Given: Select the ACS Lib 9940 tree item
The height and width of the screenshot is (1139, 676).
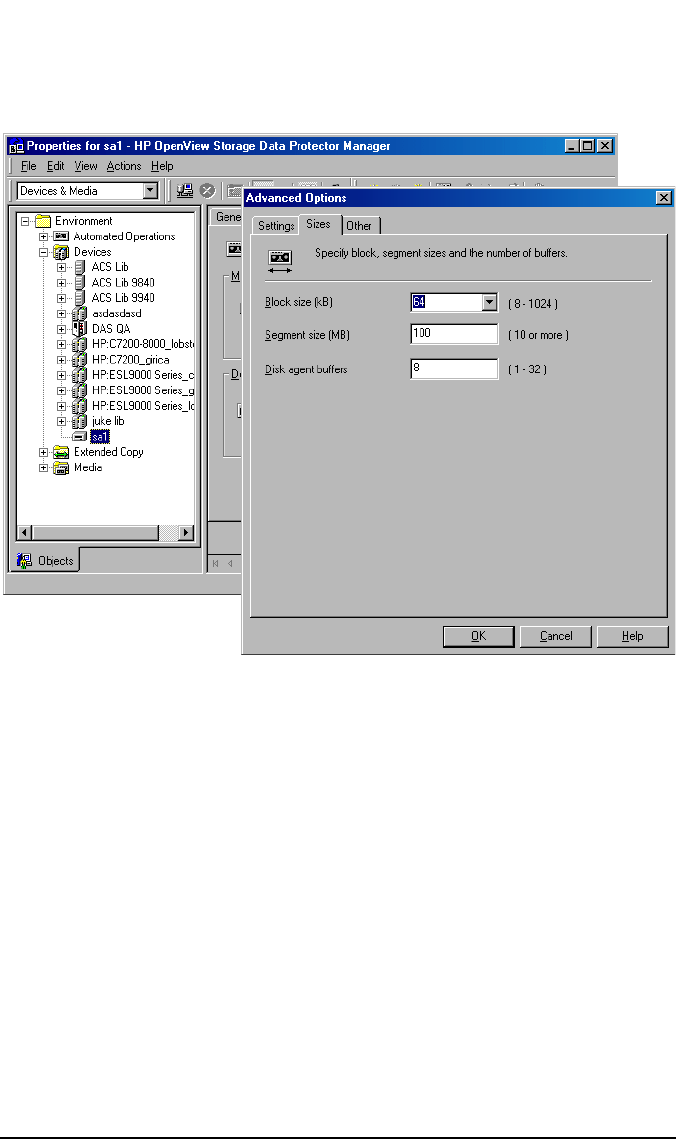Looking at the screenshot, I should [123, 298].
